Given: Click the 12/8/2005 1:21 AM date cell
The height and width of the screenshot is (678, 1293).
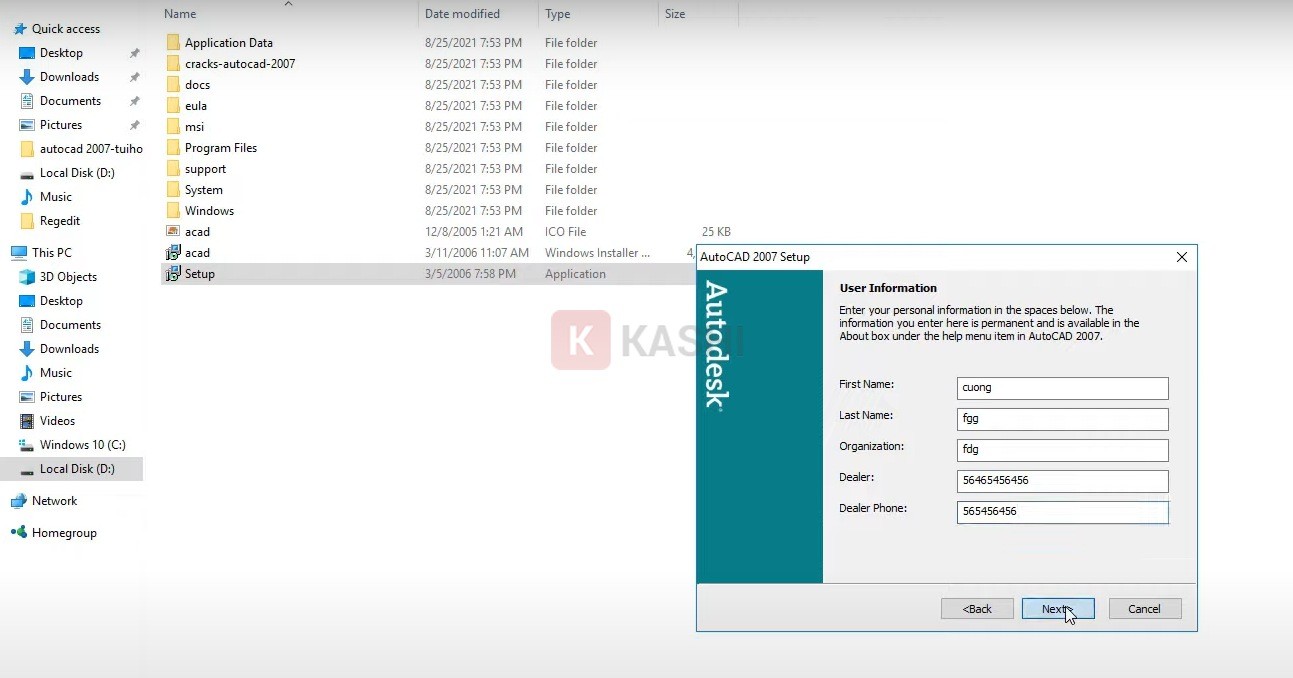Looking at the screenshot, I should (x=474, y=232).
